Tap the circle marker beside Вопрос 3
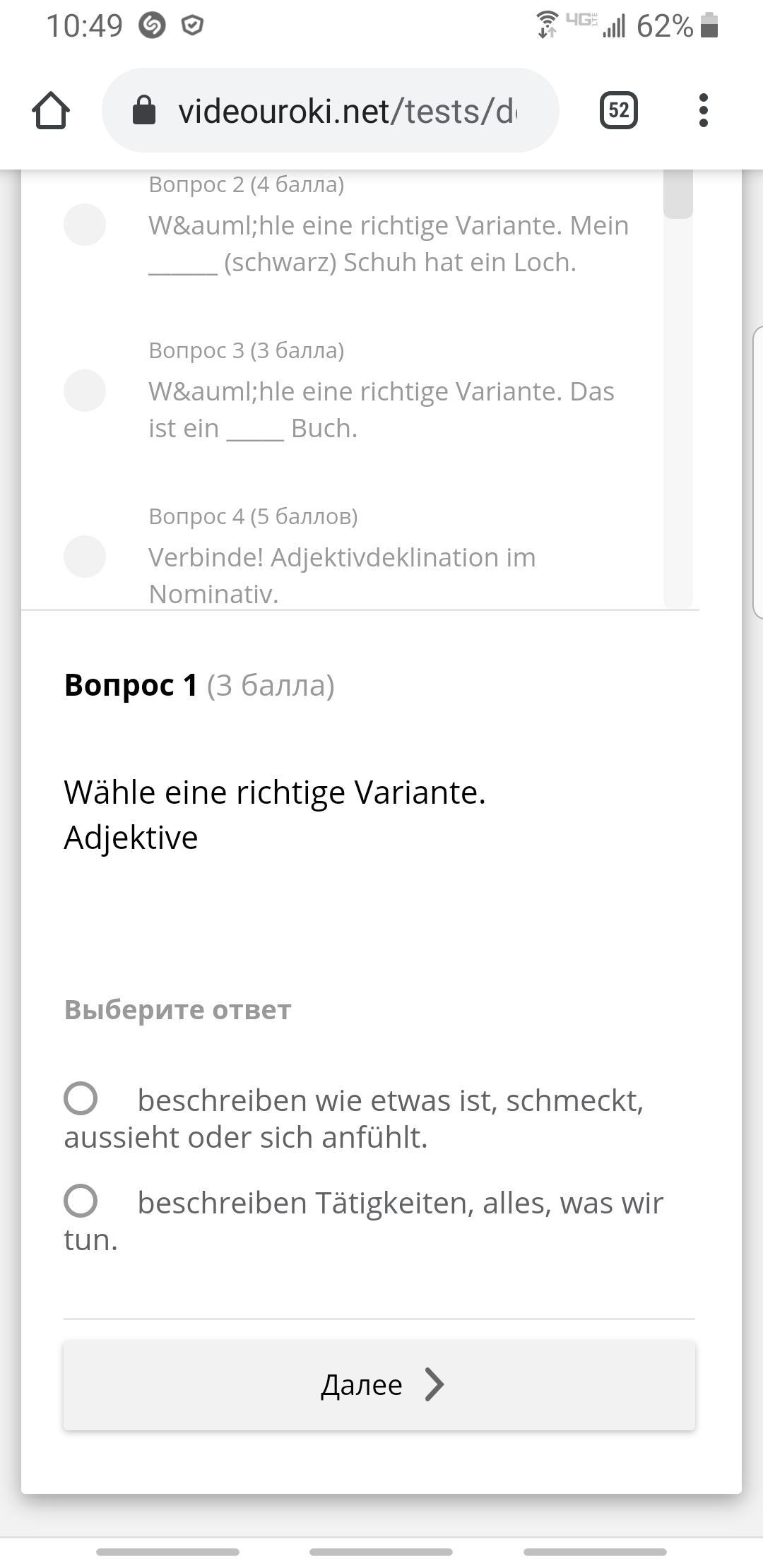This screenshot has width=763, height=1568. point(85,391)
